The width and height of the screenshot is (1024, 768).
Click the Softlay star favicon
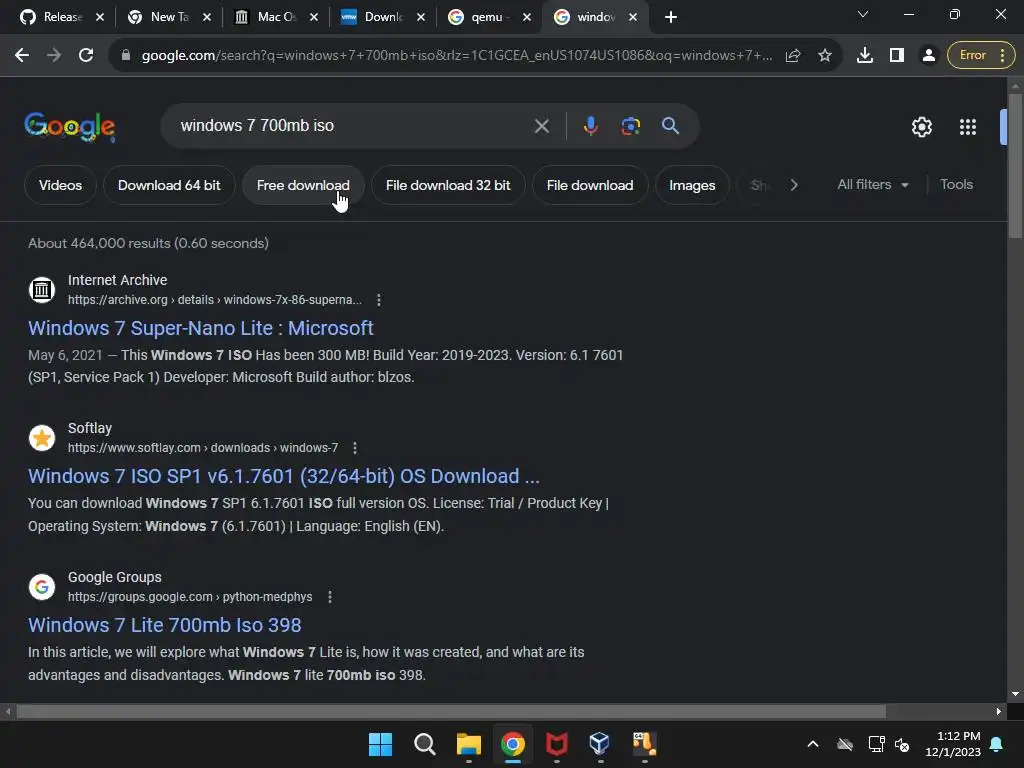coord(42,438)
